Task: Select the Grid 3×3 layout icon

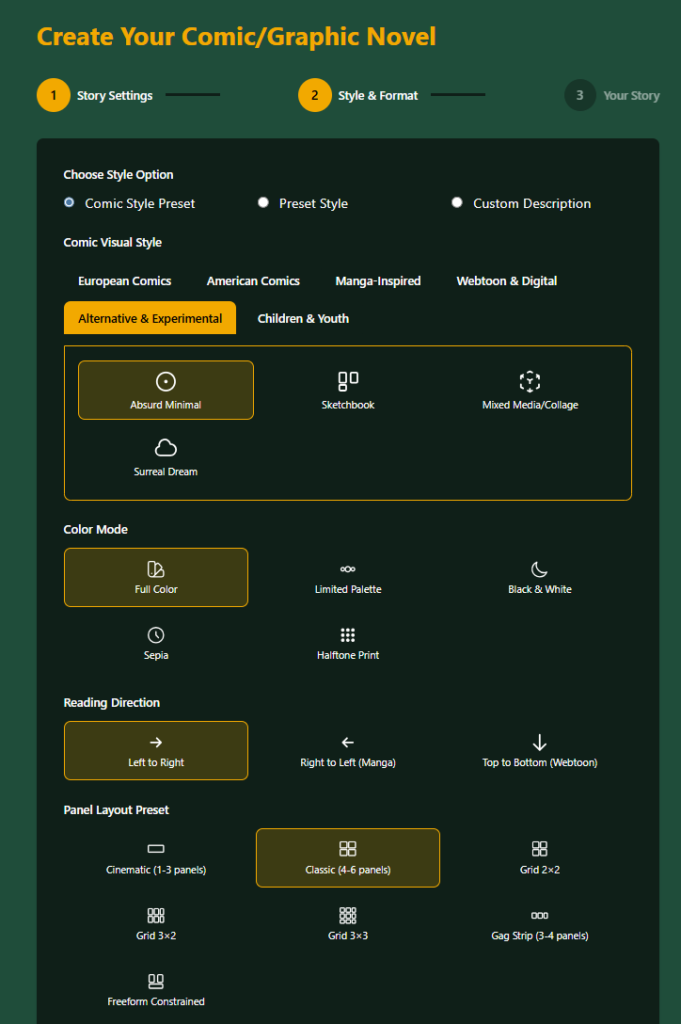Action: click(348, 915)
